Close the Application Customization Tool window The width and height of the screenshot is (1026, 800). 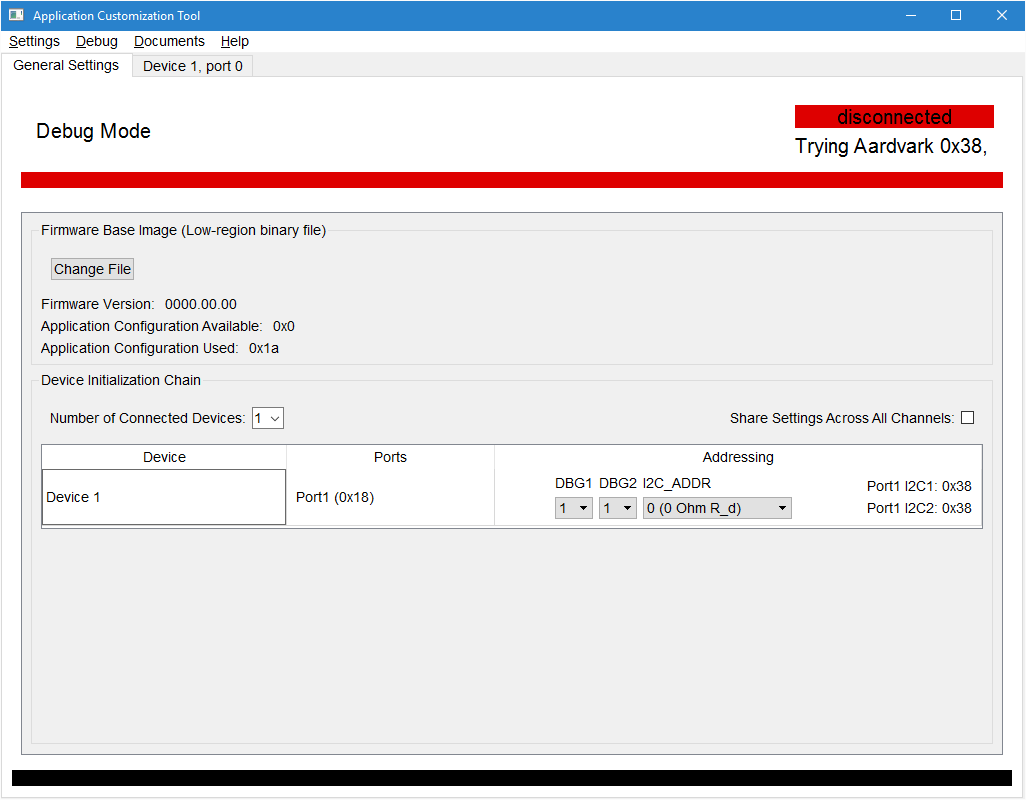[1002, 15]
